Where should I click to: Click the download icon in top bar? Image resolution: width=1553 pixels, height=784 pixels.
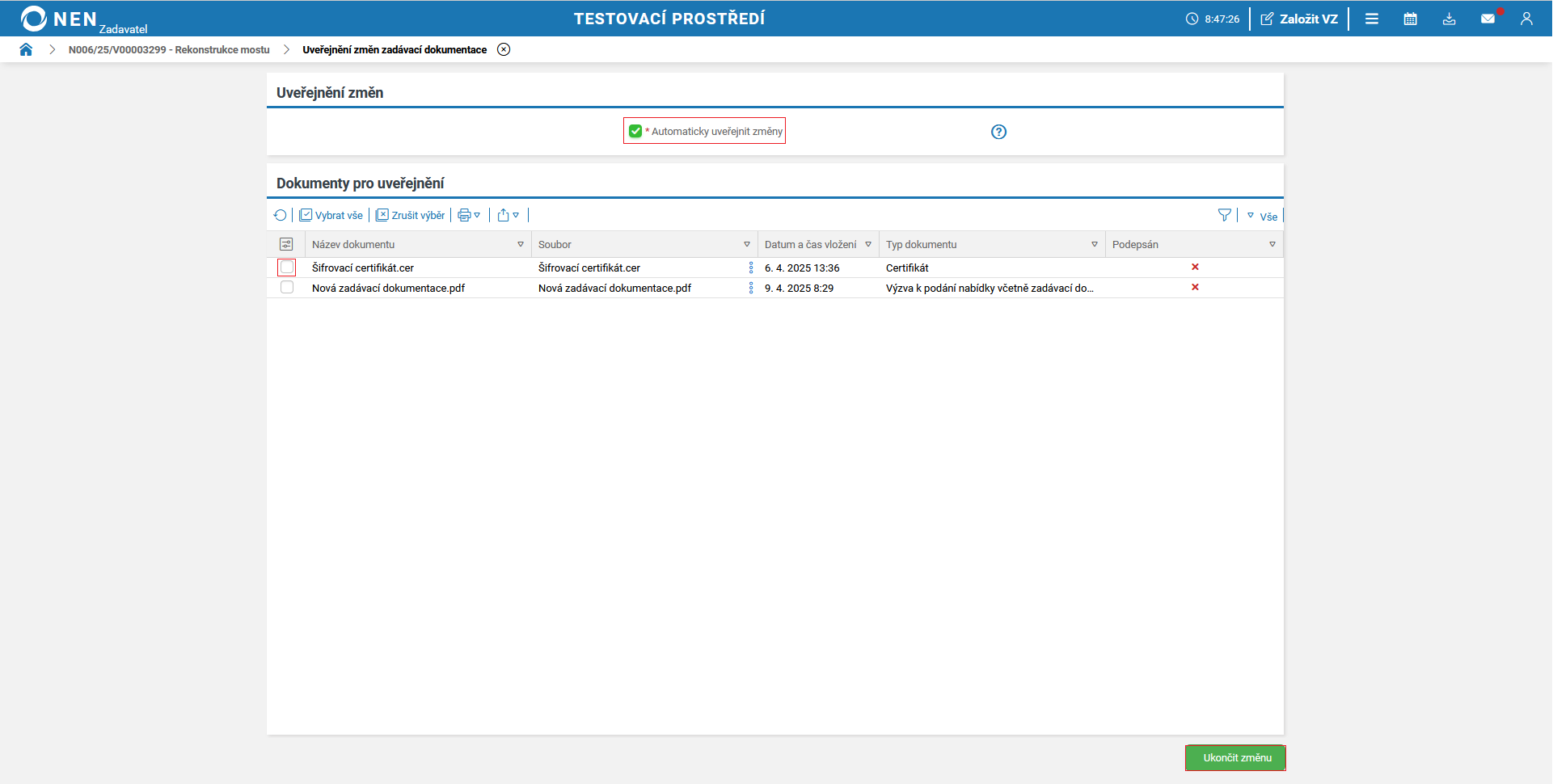[1449, 19]
